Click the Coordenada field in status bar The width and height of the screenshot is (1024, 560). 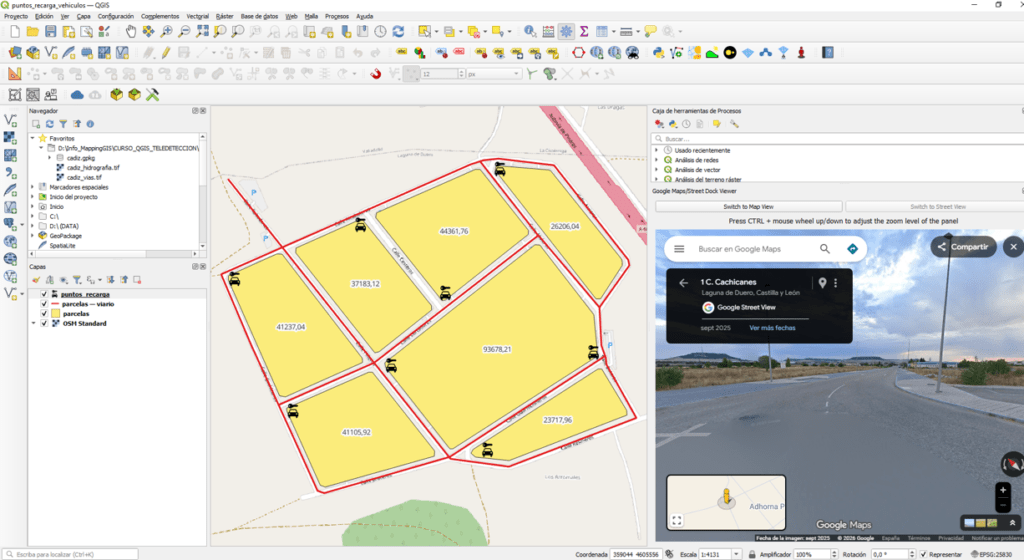tap(635, 554)
